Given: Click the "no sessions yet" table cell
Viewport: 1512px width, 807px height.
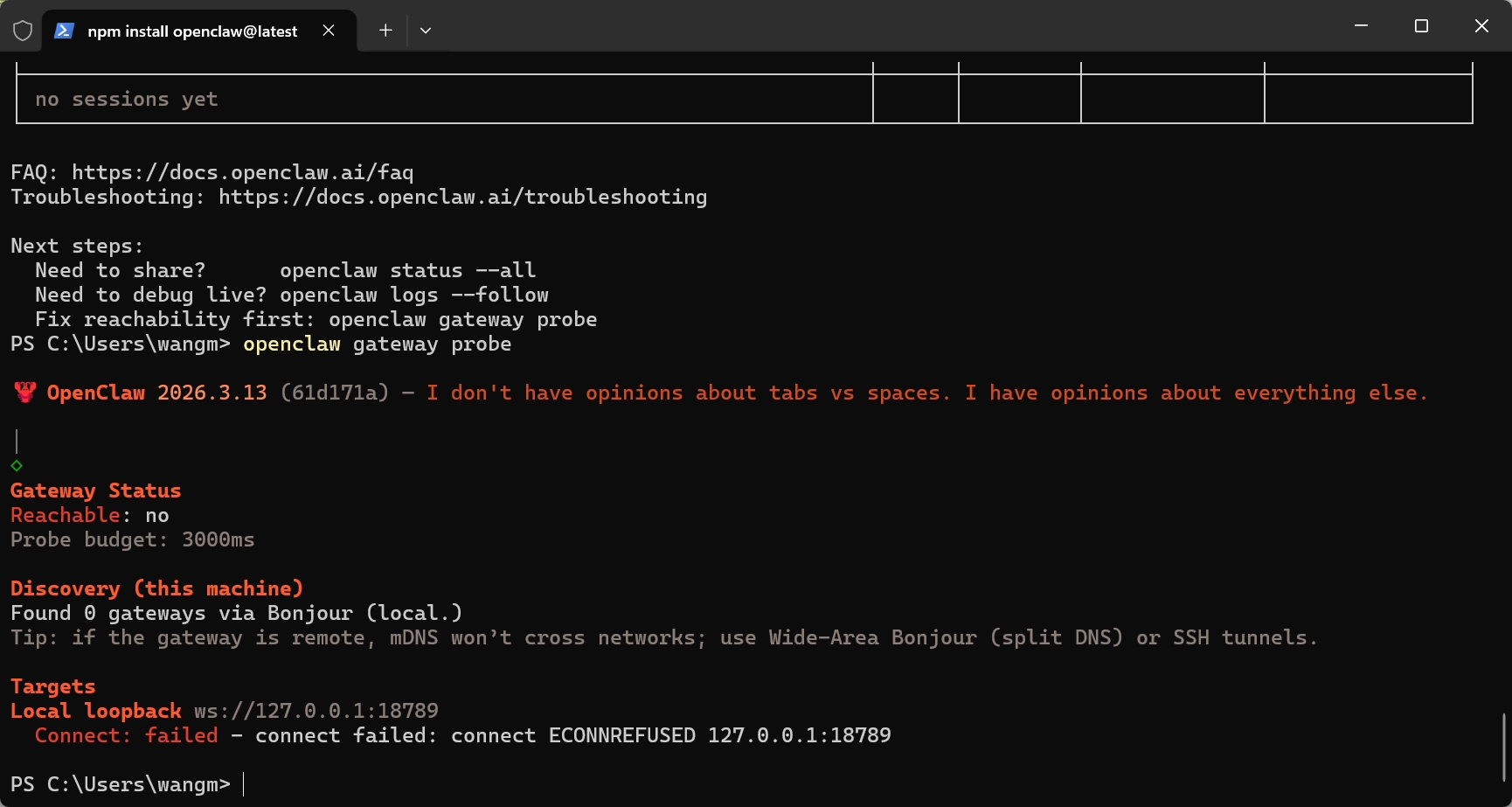Looking at the screenshot, I should [x=127, y=99].
